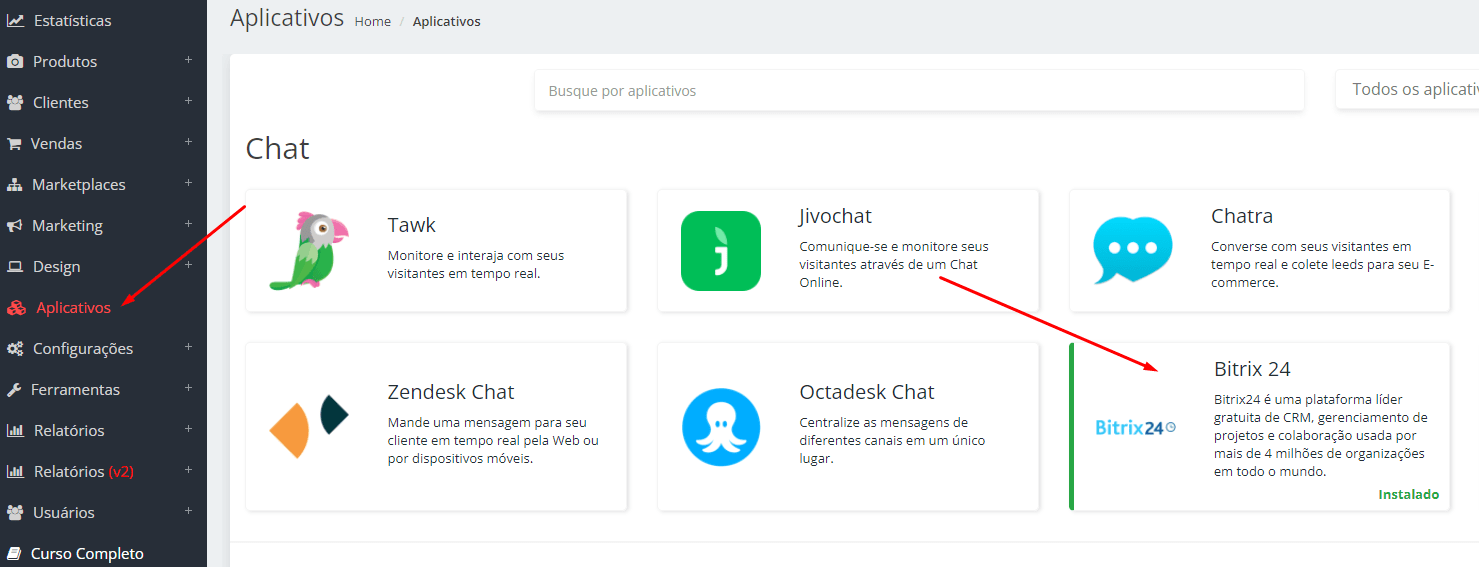Open the Bitrix 24 app title
The width and height of the screenshot is (1479, 567).
pyautogui.click(x=1252, y=369)
